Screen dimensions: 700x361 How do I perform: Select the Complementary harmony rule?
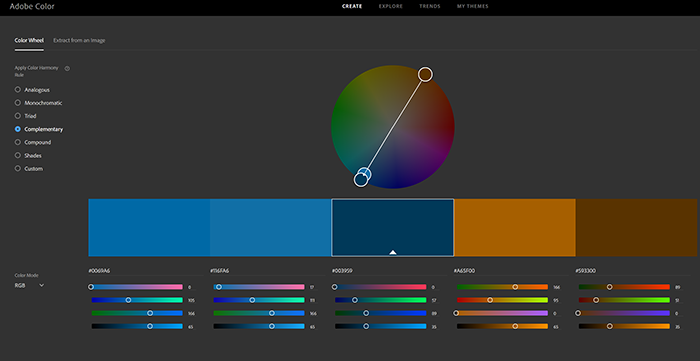(x=39, y=129)
